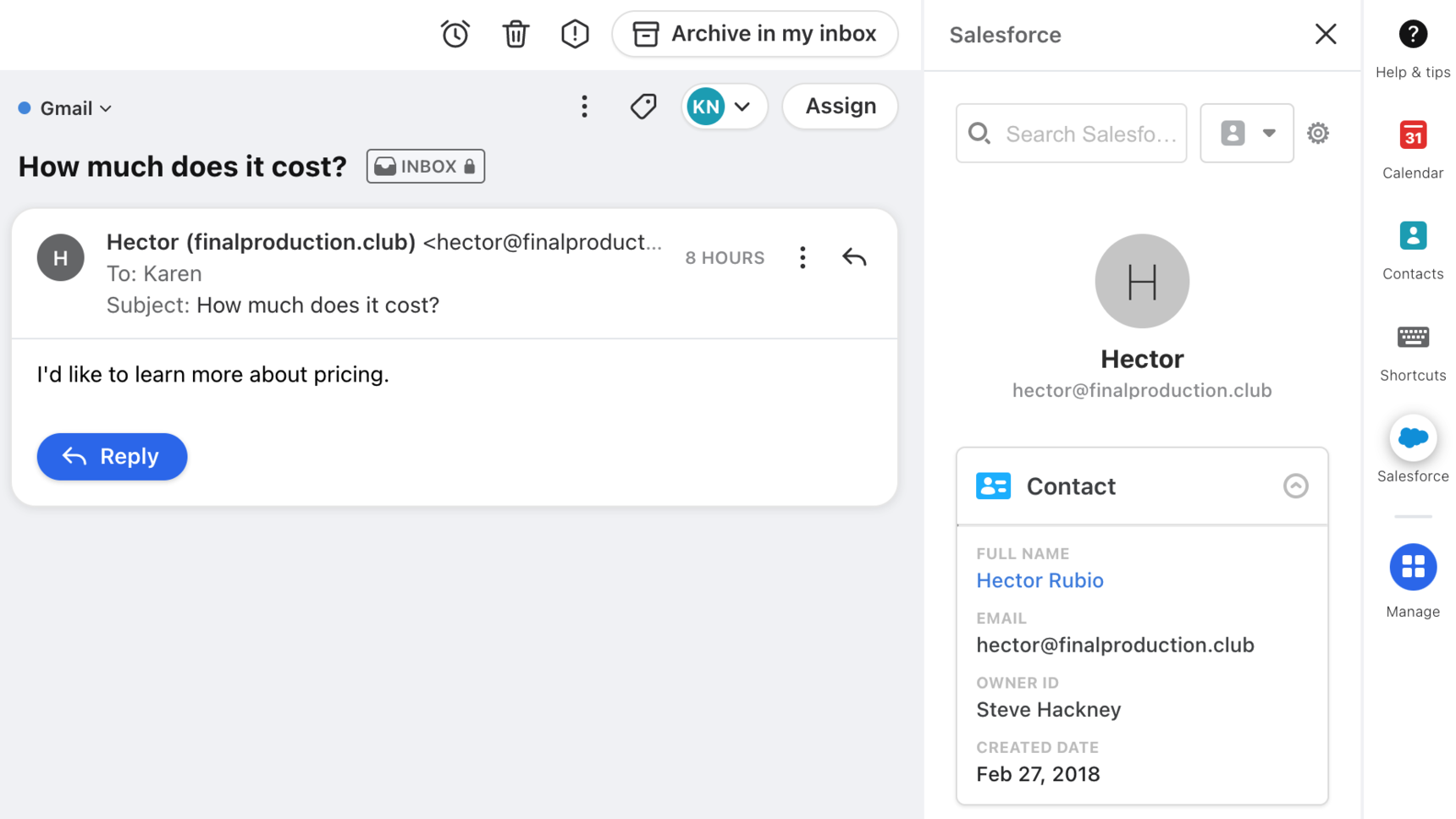Open Help & tips
1456x819 pixels.
1413,49
